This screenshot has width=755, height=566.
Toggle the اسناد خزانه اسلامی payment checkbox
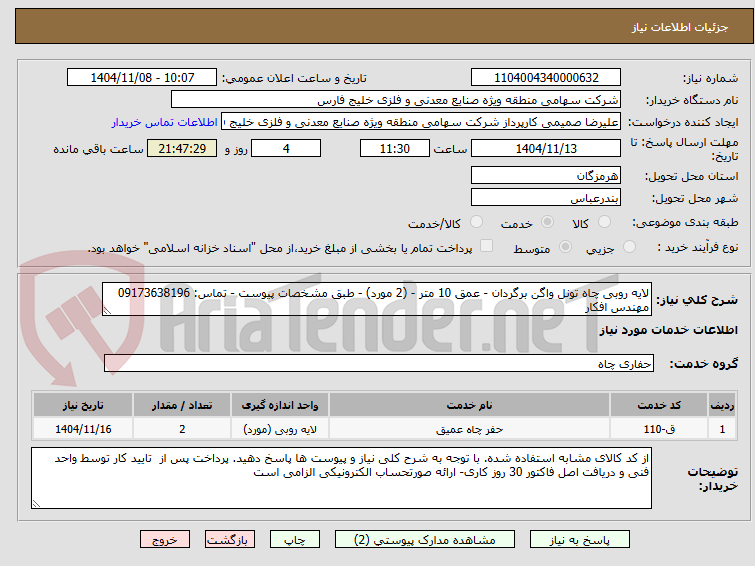point(486,246)
